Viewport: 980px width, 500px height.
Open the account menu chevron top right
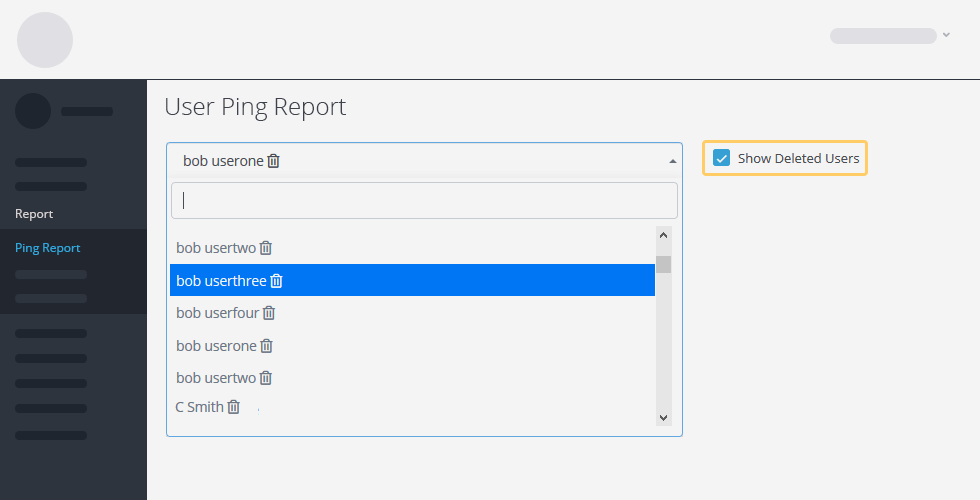tap(946, 35)
